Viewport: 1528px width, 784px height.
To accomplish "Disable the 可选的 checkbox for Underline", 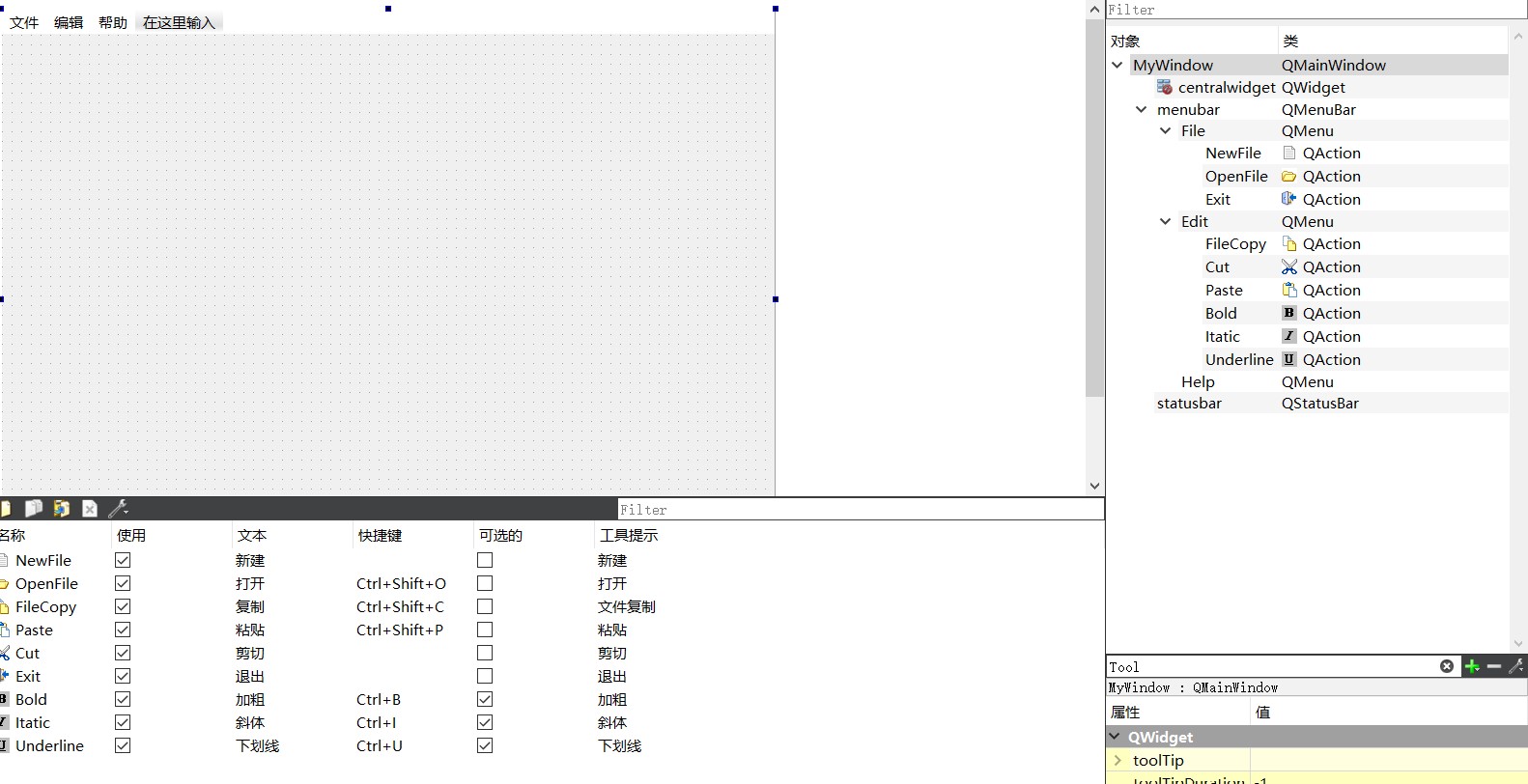I will point(485,745).
